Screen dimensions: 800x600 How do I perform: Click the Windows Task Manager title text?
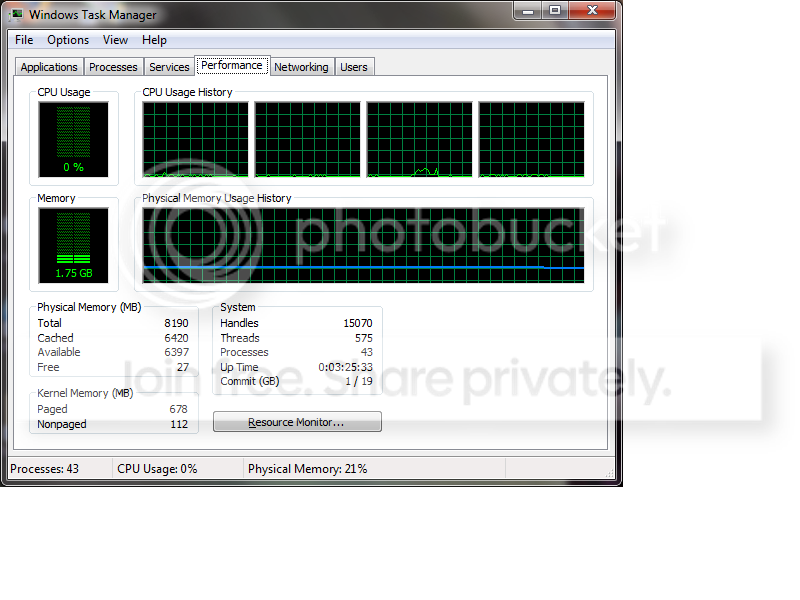coord(92,15)
